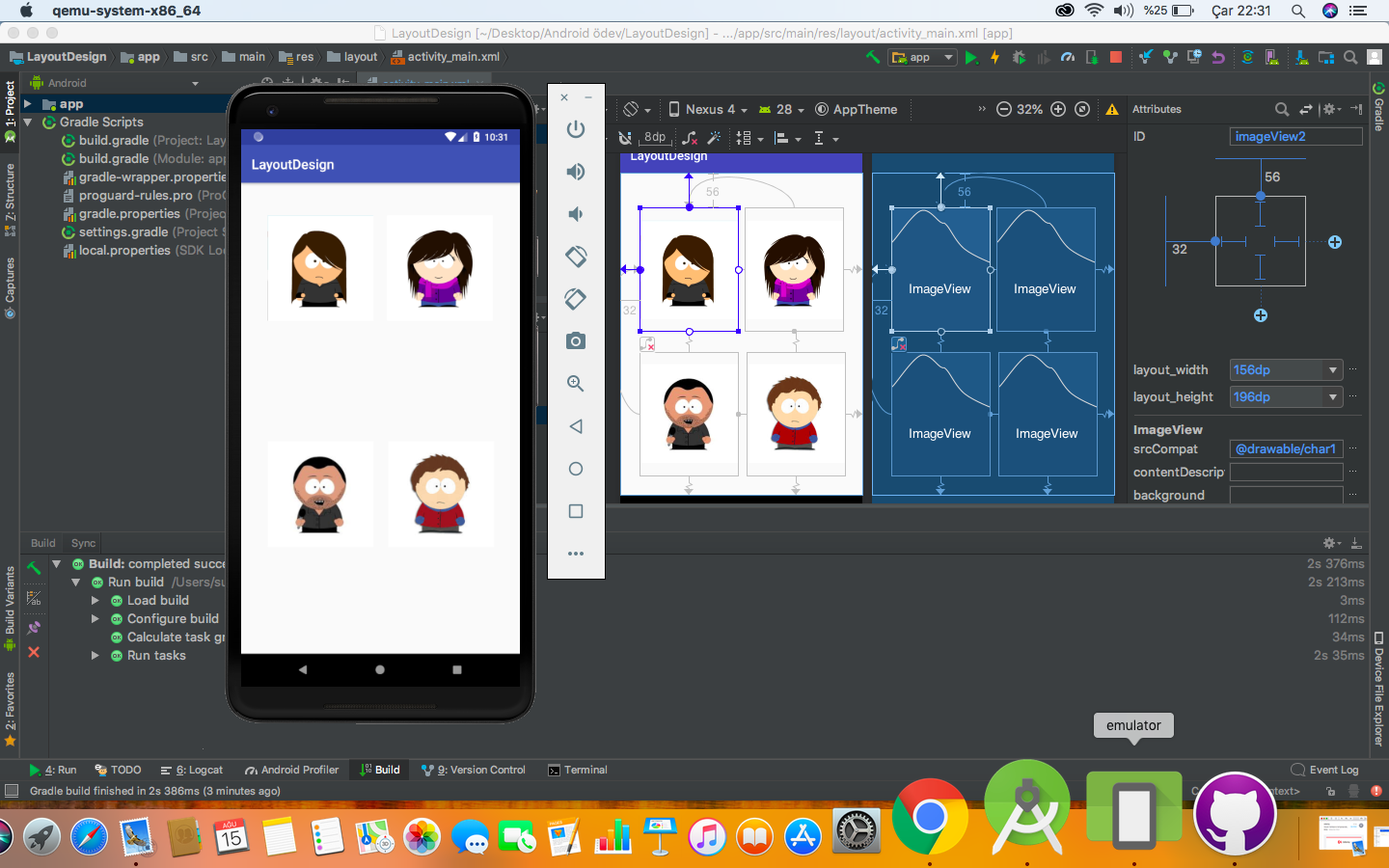Toggle autoconnect magnet icon
The image size is (1389, 868).
coord(625,138)
